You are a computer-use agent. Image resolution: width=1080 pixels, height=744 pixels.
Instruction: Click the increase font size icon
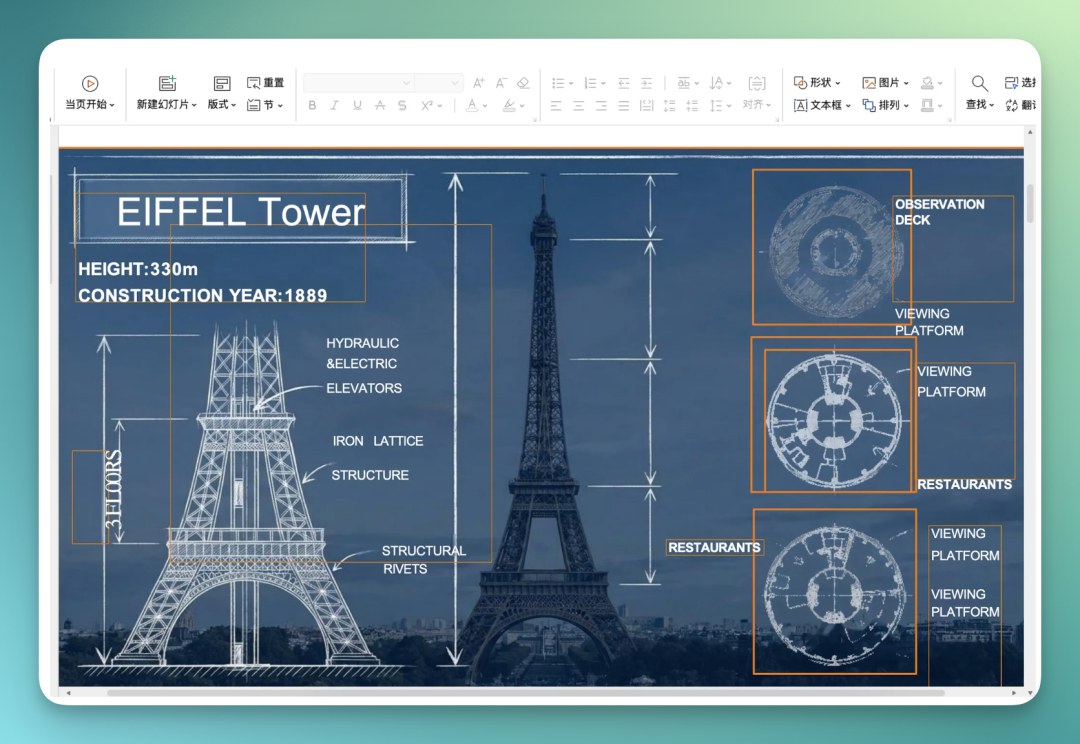pyautogui.click(x=479, y=83)
